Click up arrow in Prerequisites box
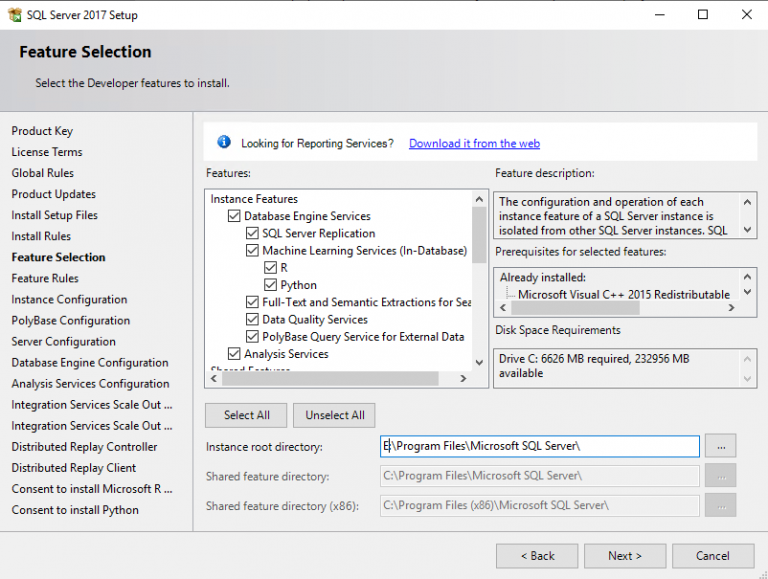 (747, 277)
